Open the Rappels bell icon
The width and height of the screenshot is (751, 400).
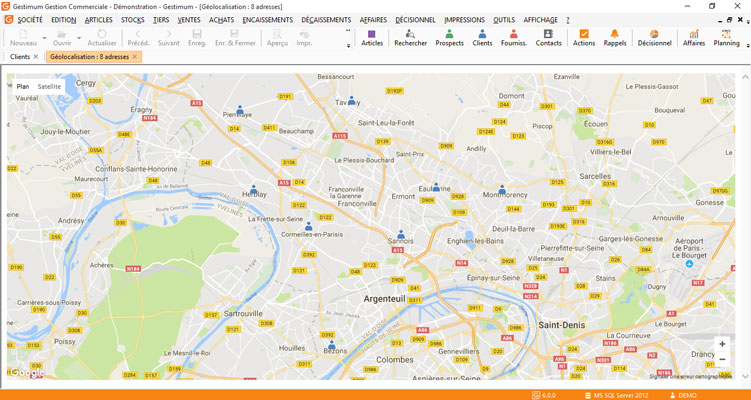pos(614,38)
